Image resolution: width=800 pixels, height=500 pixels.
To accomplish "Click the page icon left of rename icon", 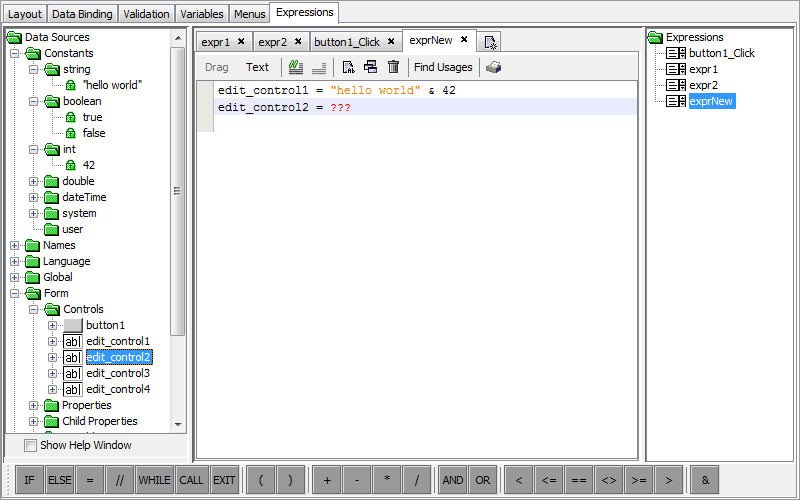I will 348,67.
